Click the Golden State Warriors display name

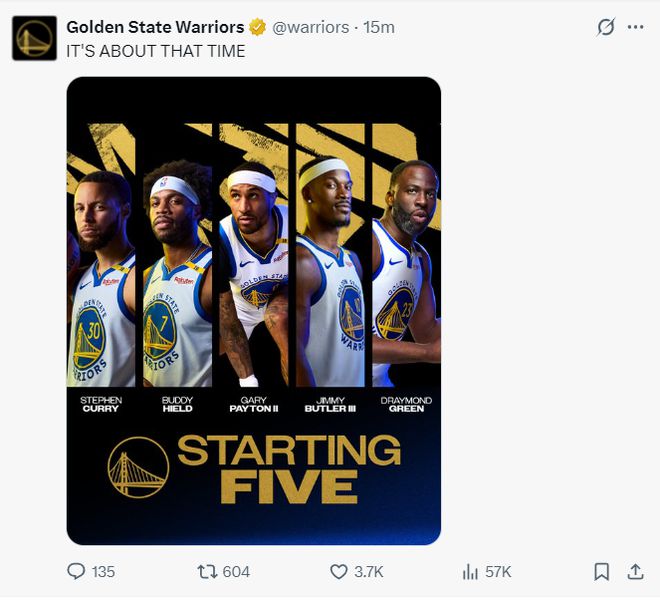coord(155,27)
